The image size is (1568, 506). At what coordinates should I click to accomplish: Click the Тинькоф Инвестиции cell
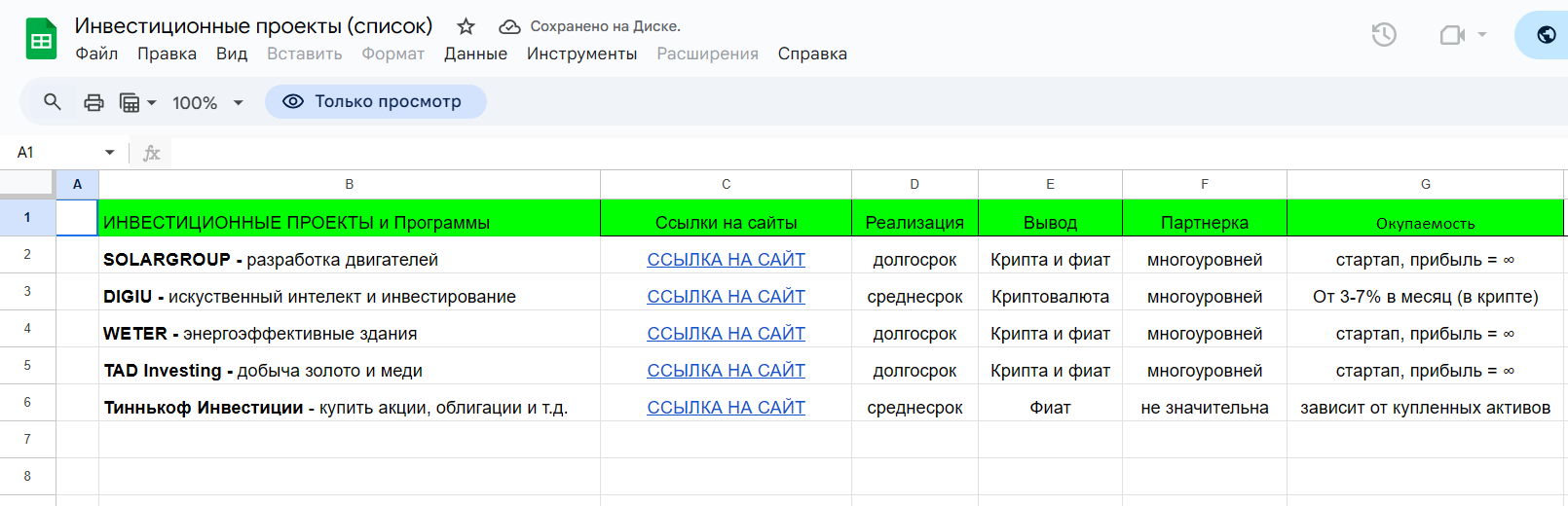(x=350, y=403)
